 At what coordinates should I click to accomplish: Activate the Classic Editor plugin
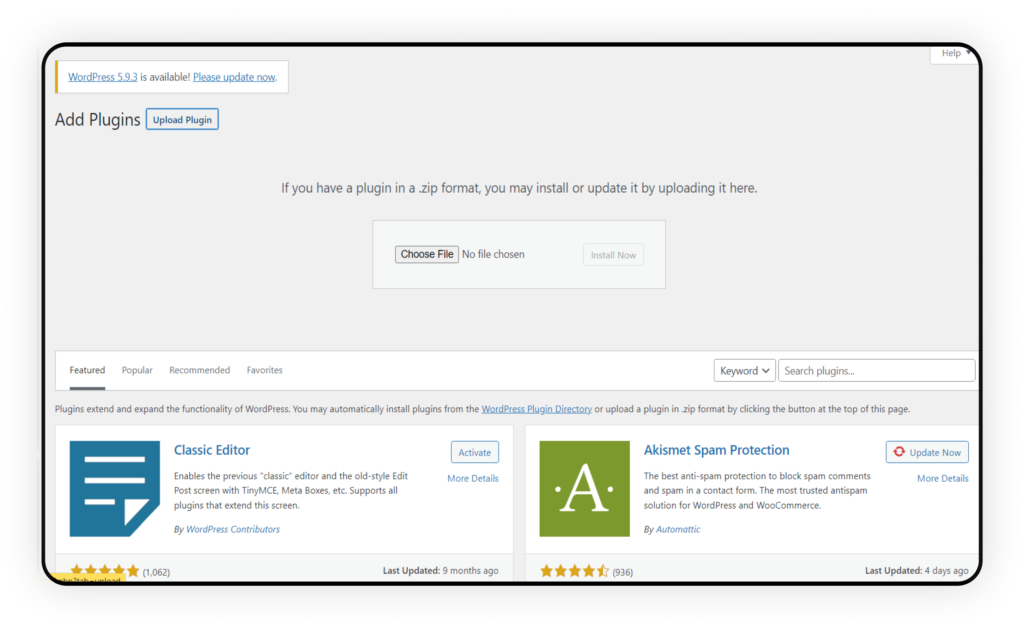[x=474, y=452]
